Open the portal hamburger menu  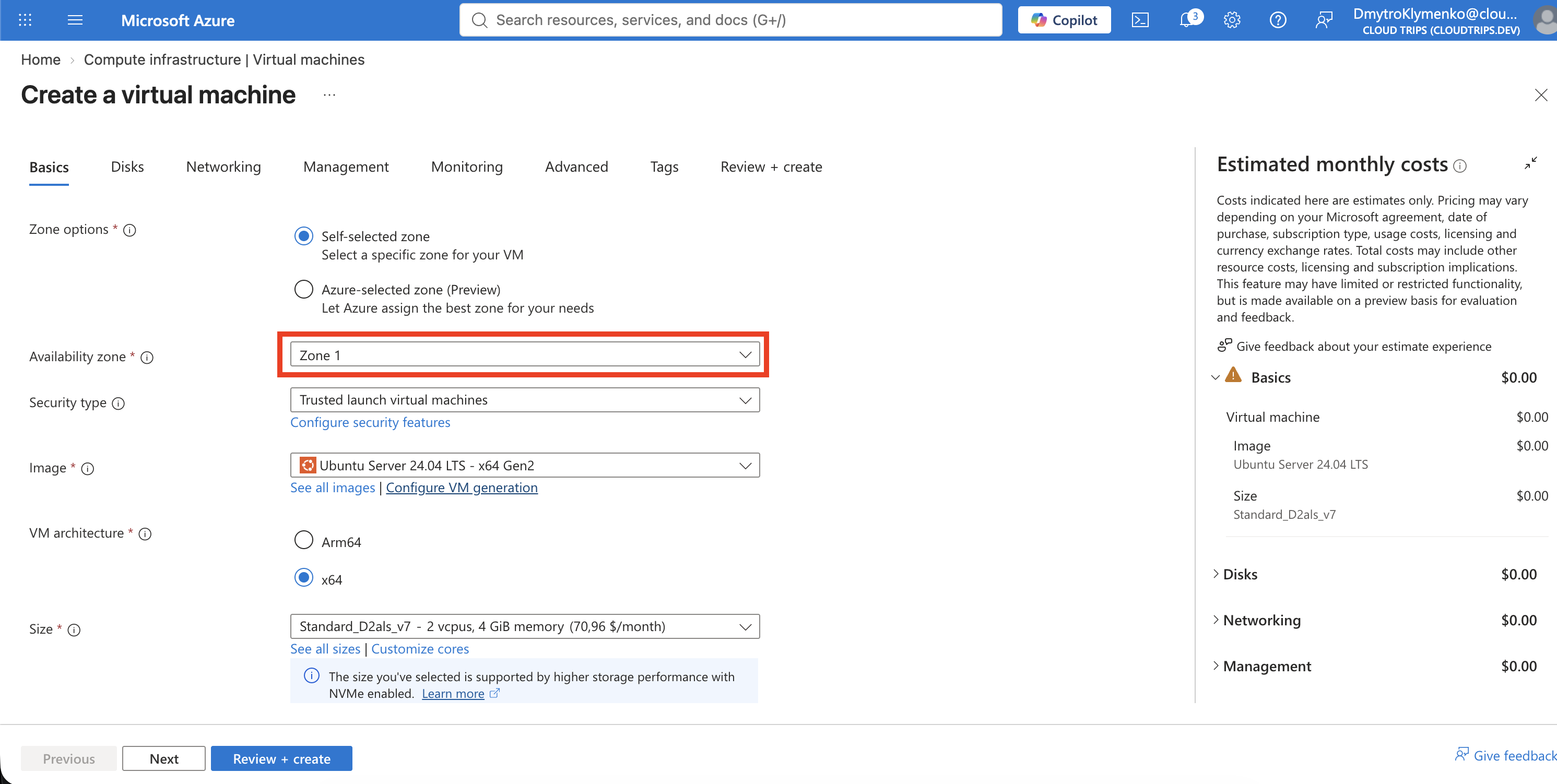[75, 20]
